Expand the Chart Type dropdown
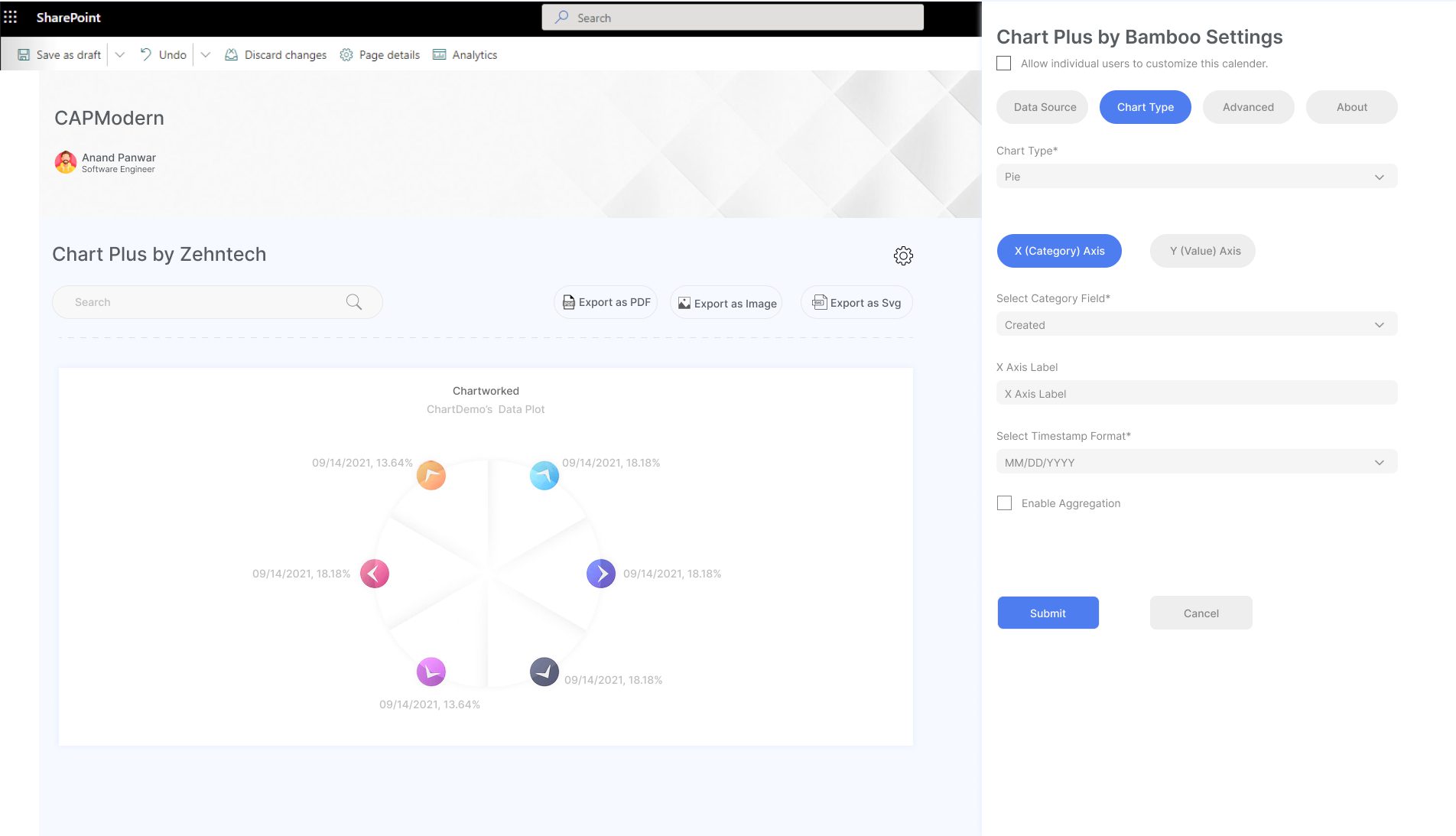1456x836 pixels. click(1196, 177)
